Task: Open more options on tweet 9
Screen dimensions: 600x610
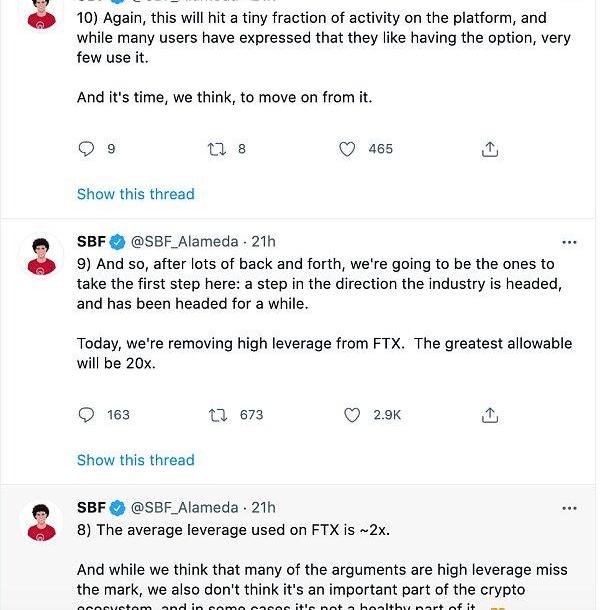Action: (x=569, y=242)
